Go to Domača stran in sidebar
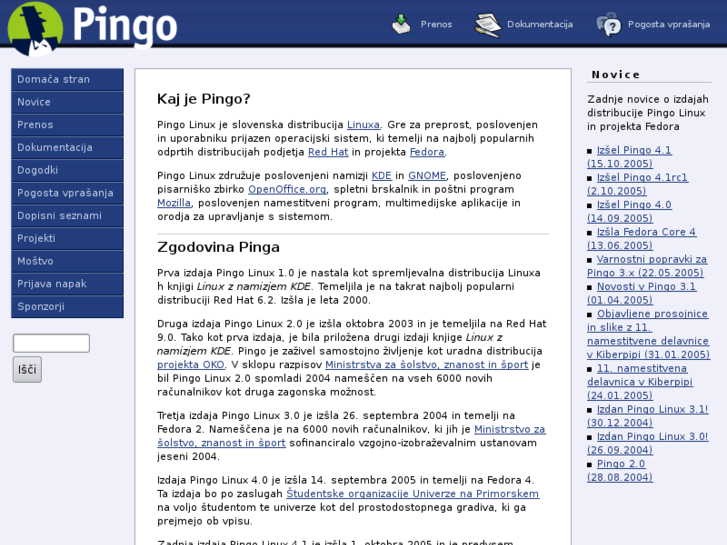The width and height of the screenshot is (727, 545). point(67,79)
